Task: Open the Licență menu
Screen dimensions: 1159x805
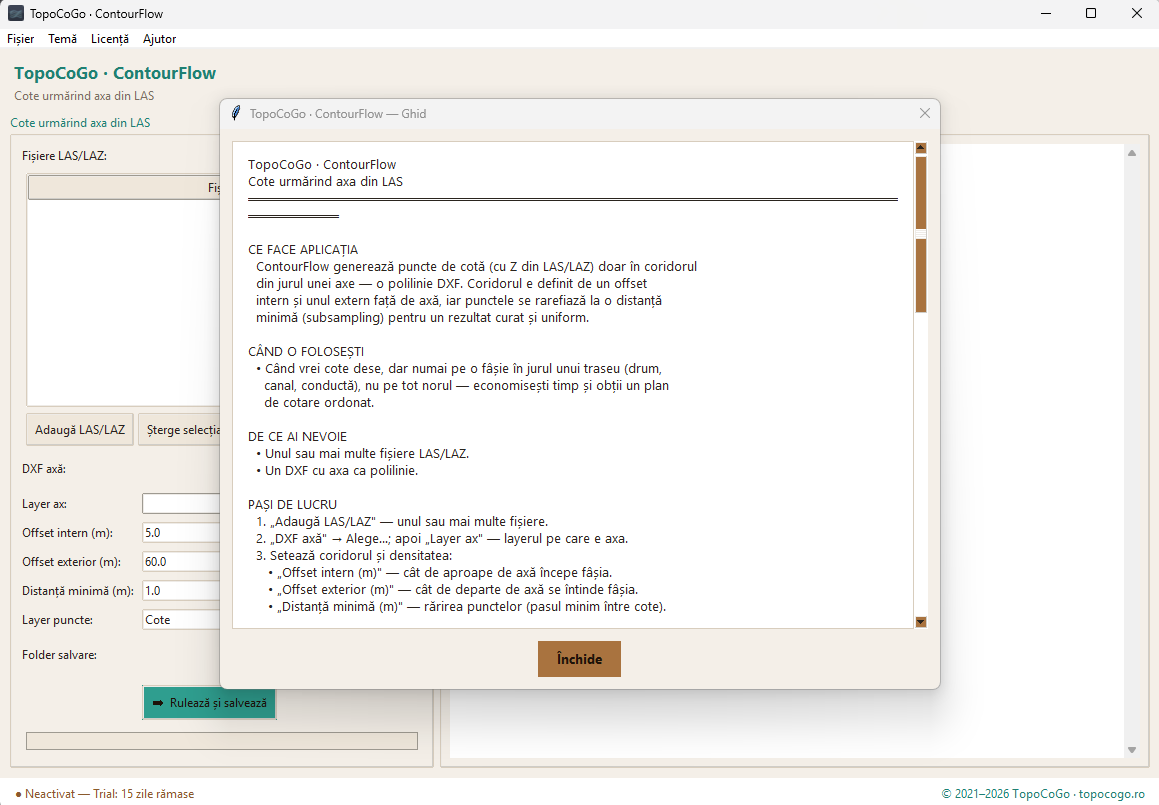Action: point(110,38)
